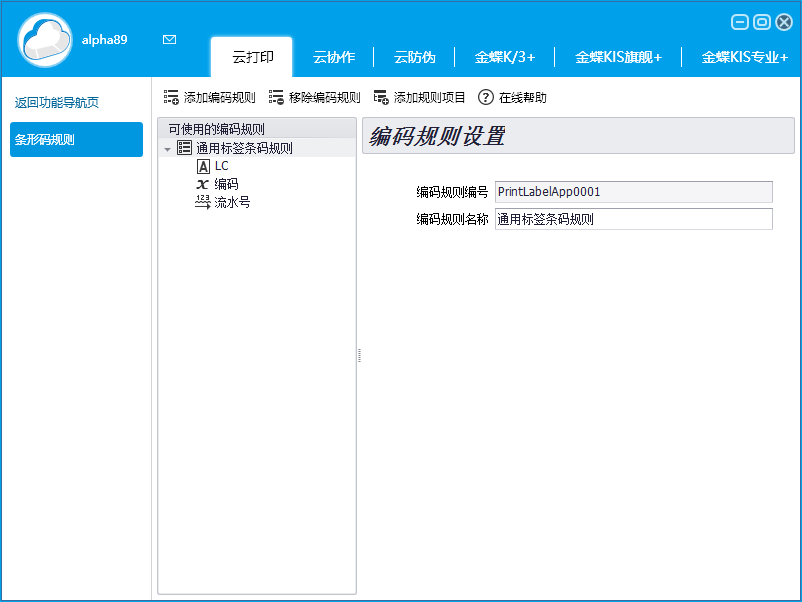Select the 流水号 tree item
802x602 pixels.
point(233,203)
